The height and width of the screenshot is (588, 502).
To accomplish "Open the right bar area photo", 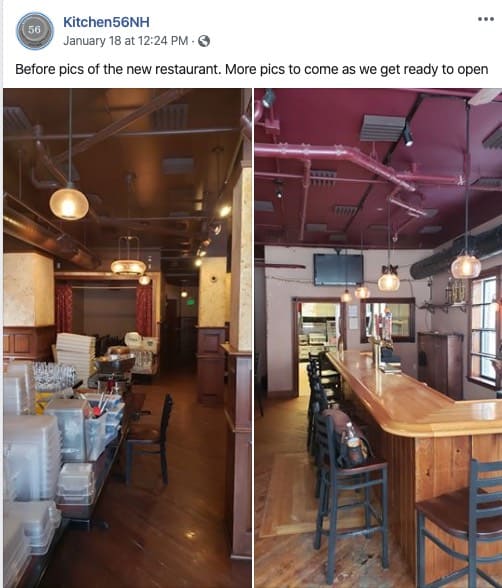I will [378, 338].
